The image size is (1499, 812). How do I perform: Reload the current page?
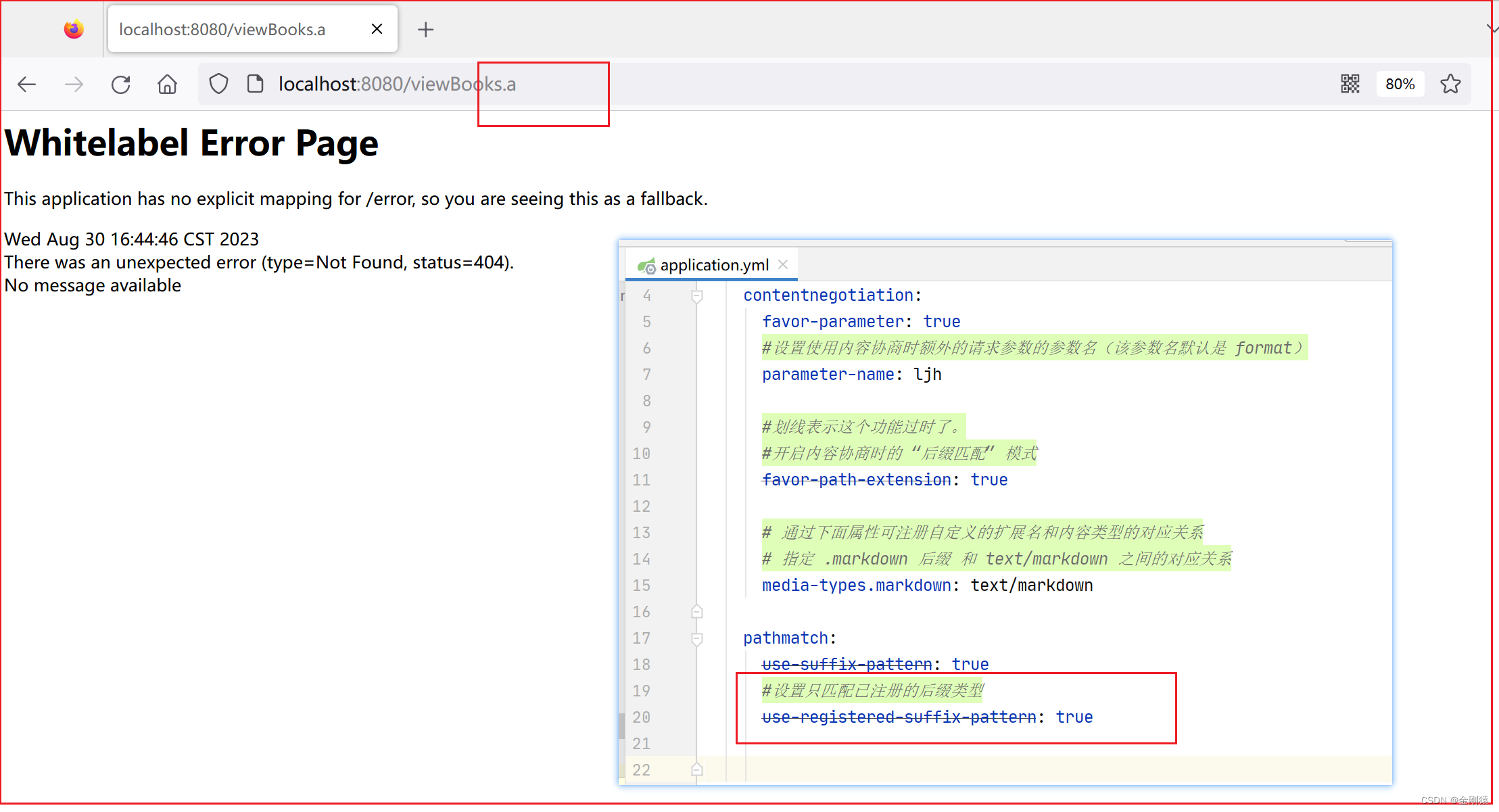click(120, 85)
